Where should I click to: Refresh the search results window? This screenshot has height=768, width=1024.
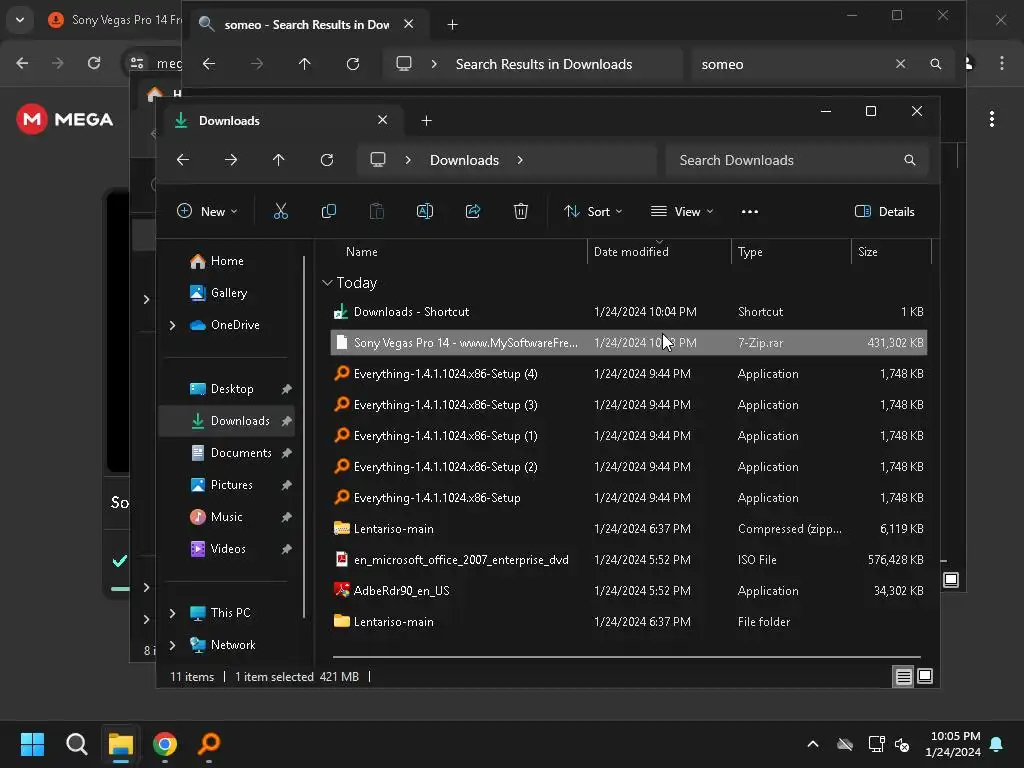353,64
